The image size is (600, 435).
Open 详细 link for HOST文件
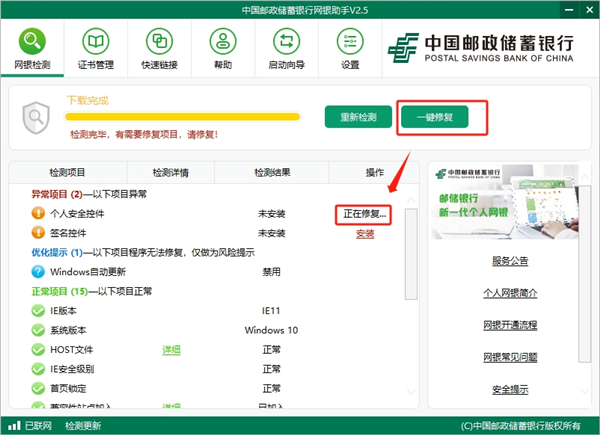[x=171, y=350]
